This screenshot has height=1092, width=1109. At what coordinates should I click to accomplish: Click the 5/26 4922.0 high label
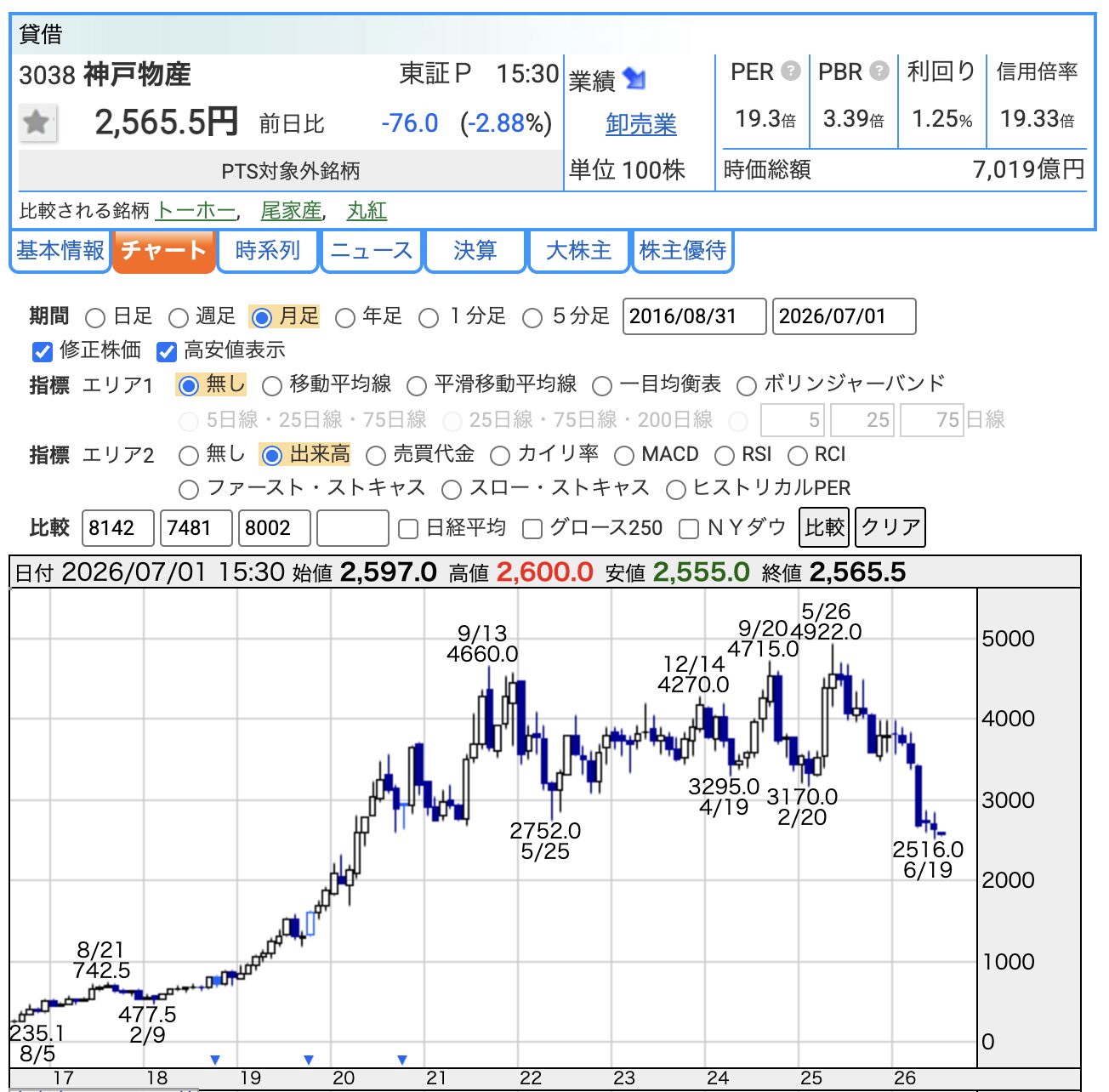826,622
